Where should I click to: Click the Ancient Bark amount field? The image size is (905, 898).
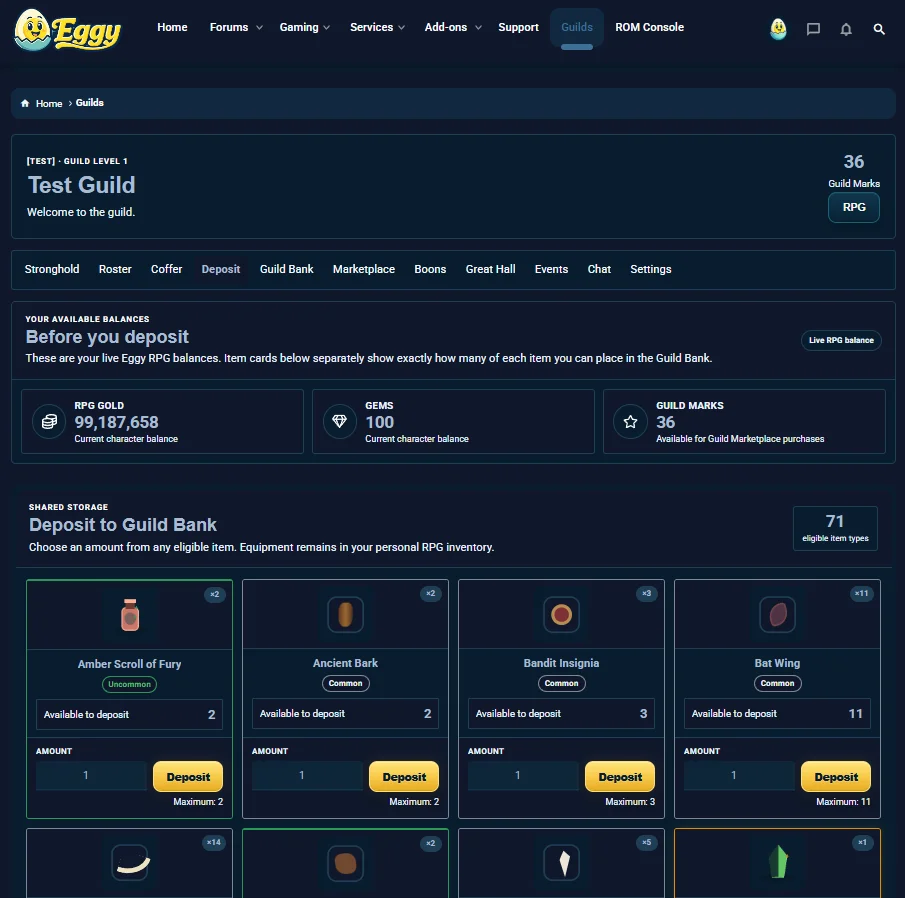tap(307, 776)
